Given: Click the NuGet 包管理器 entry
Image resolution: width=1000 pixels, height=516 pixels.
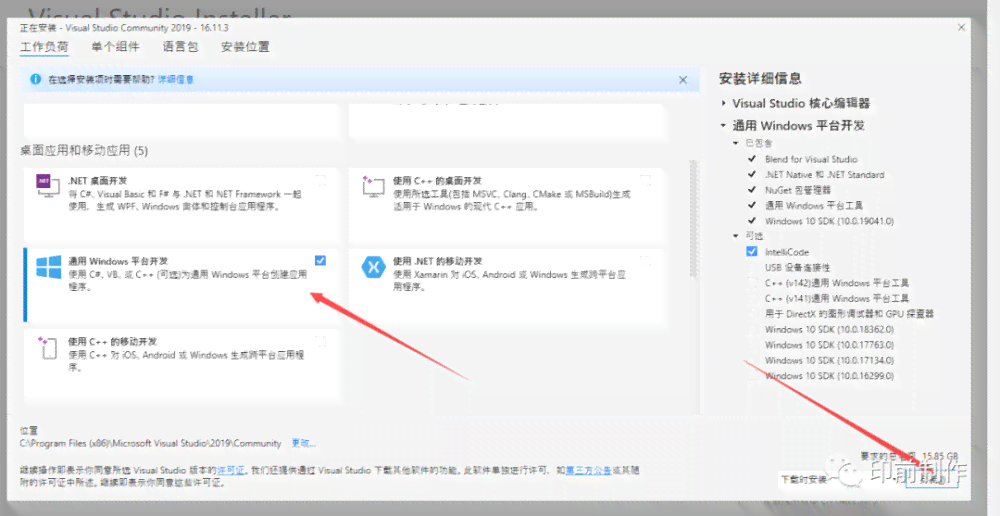Looking at the screenshot, I should (x=798, y=190).
